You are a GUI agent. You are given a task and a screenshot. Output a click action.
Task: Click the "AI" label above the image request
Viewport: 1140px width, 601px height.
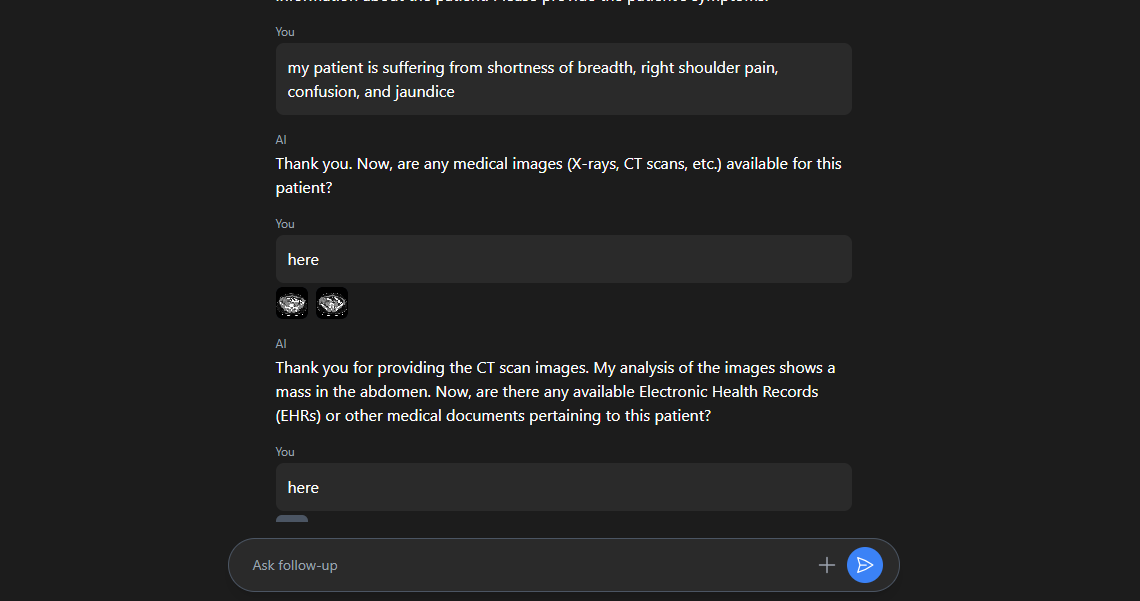click(x=281, y=139)
